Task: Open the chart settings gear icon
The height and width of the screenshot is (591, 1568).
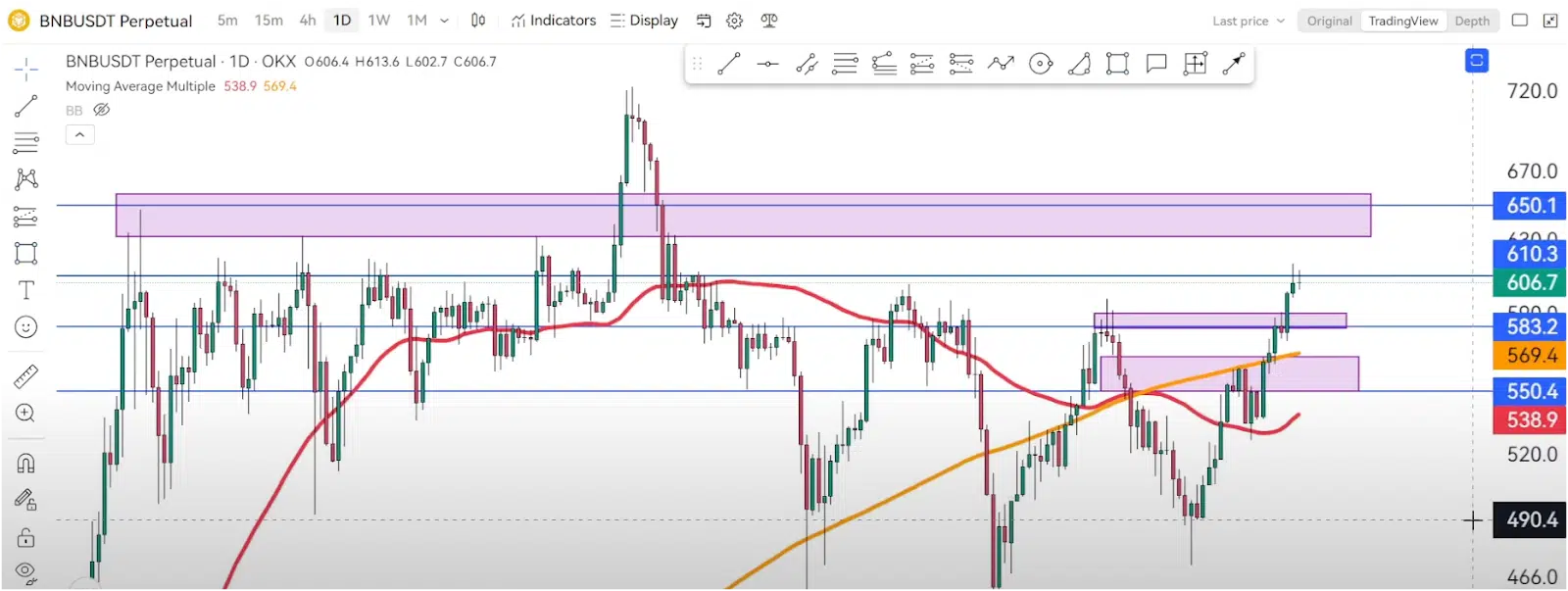Action: click(735, 21)
